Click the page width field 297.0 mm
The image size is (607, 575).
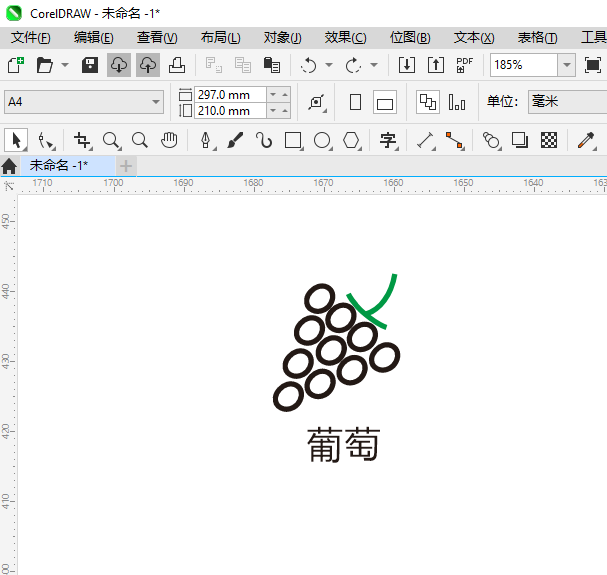pyautogui.click(x=230, y=94)
